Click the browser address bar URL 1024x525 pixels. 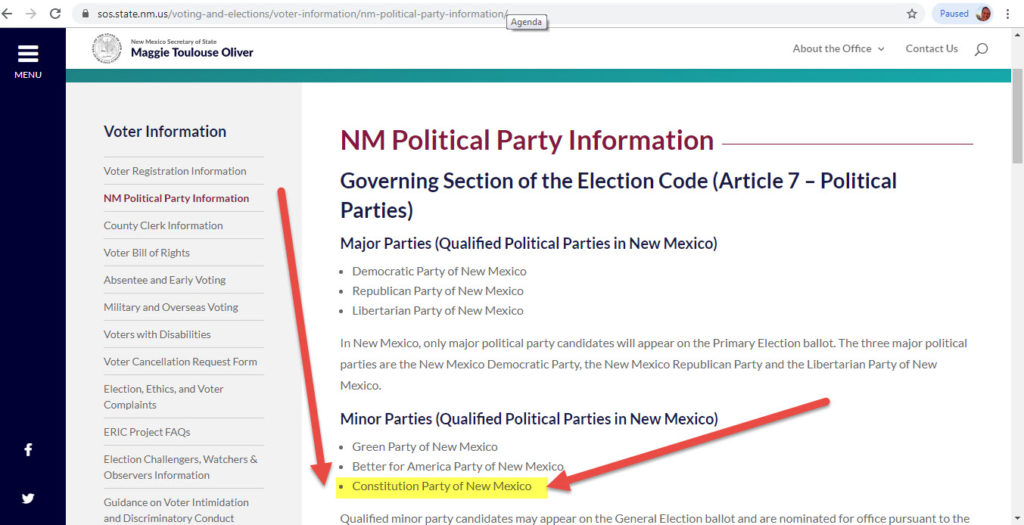pyautogui.click(x=302, y=14)
